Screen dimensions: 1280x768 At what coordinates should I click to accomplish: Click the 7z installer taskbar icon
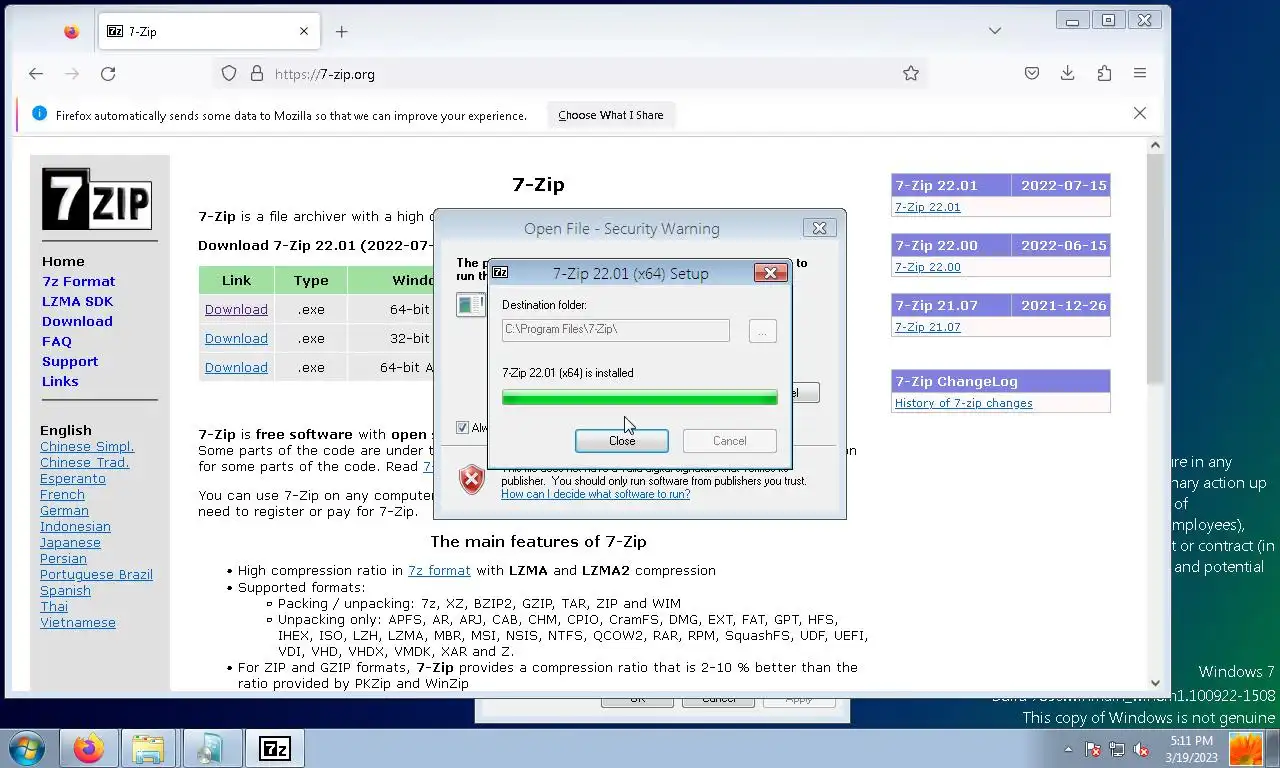[274, 748]
